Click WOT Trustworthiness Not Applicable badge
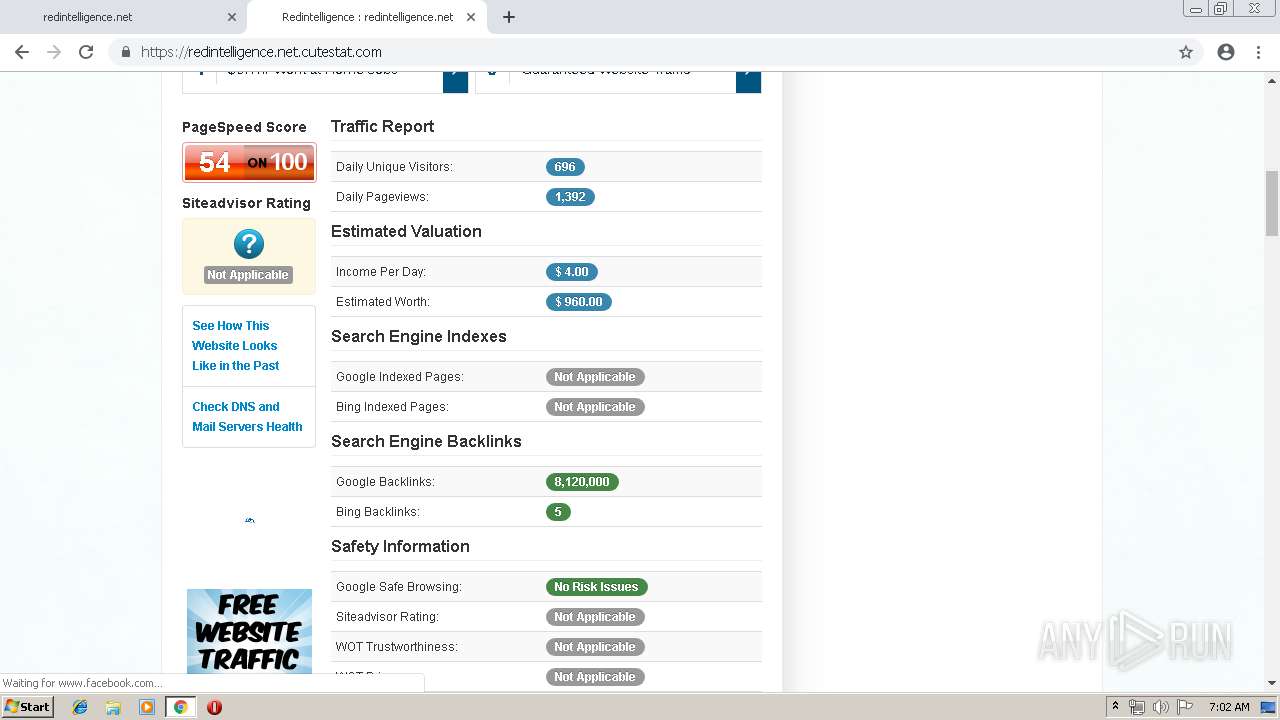This screenshot has height=720, width=1280. (595, 647)
